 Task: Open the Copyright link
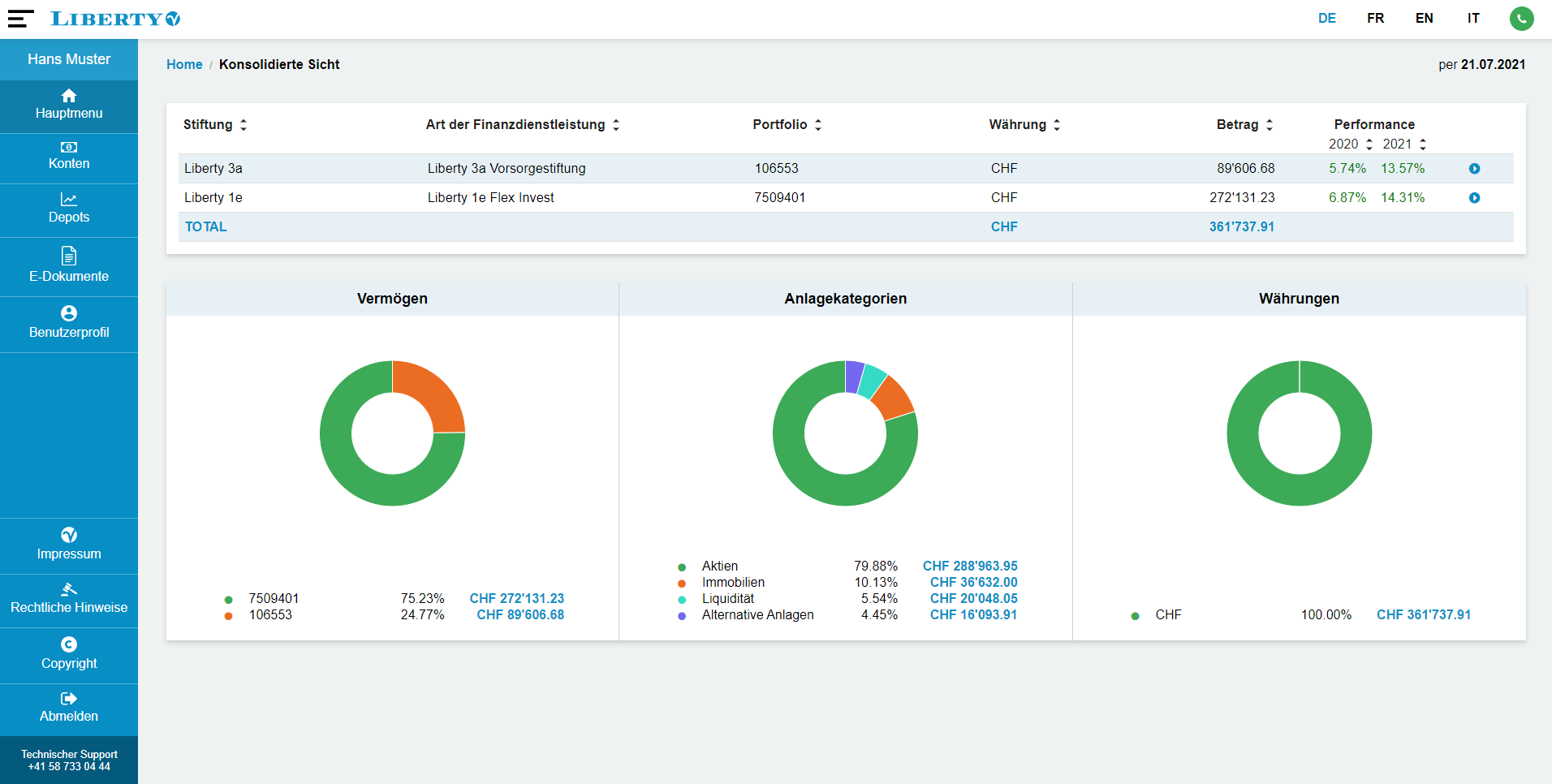(69, 656)
